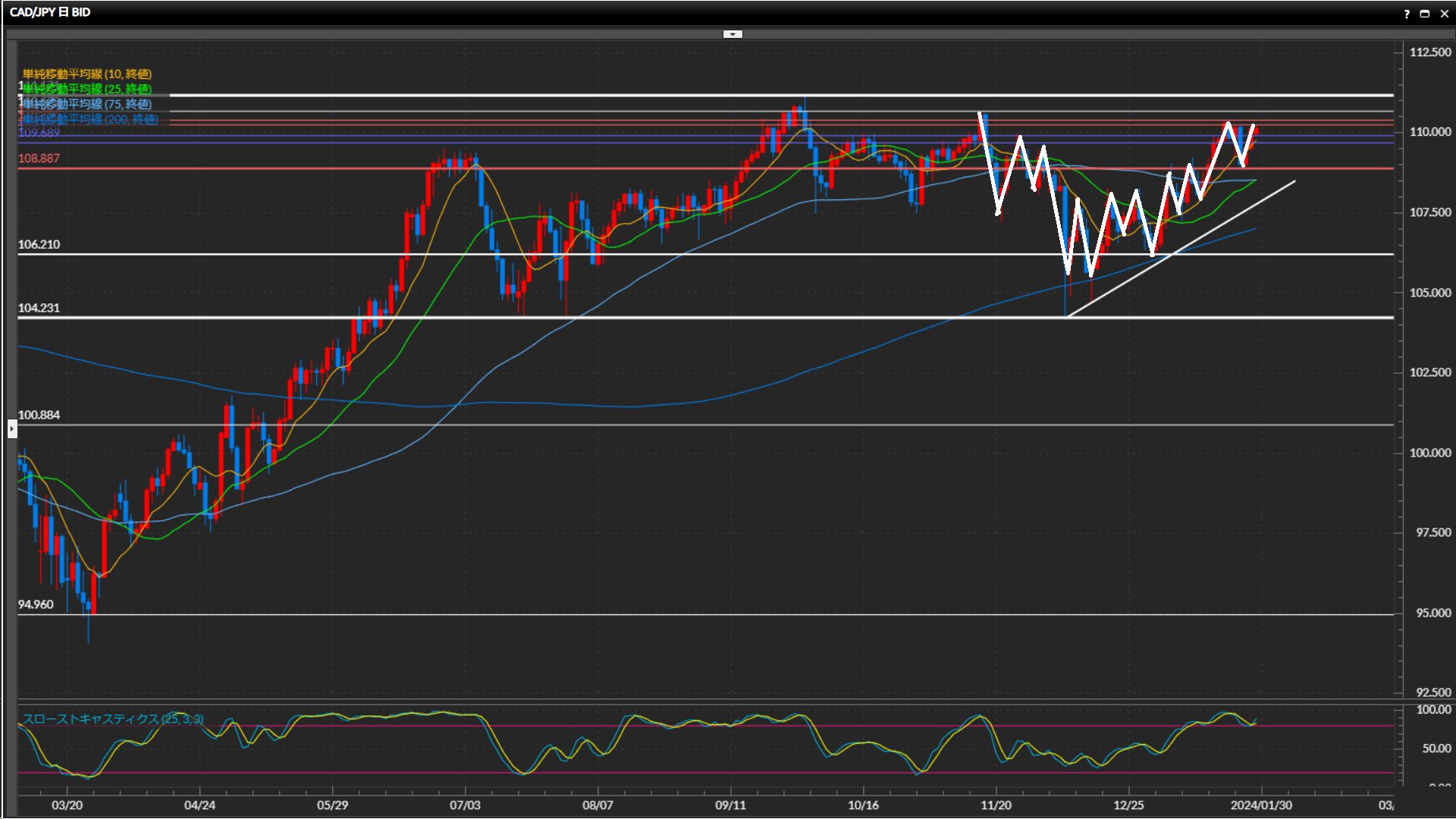Click the 104.231 support line label
Screen dimensions: 1456x819
pyautogui.click(x=39, y=308)
